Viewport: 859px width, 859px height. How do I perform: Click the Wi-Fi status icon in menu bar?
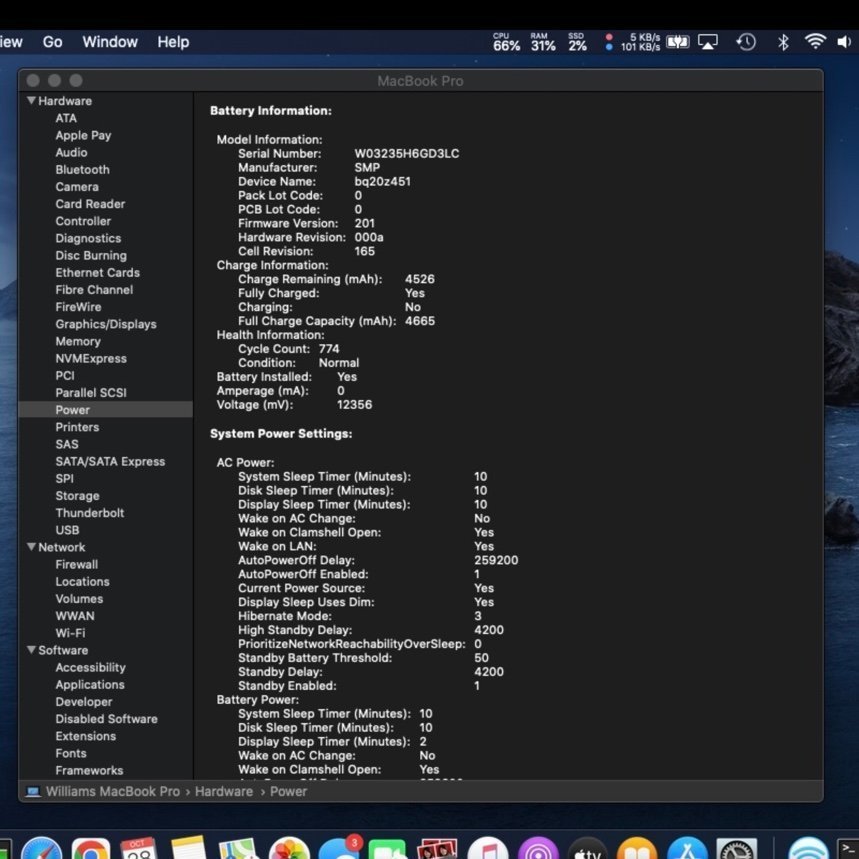(x=816, y=42)
